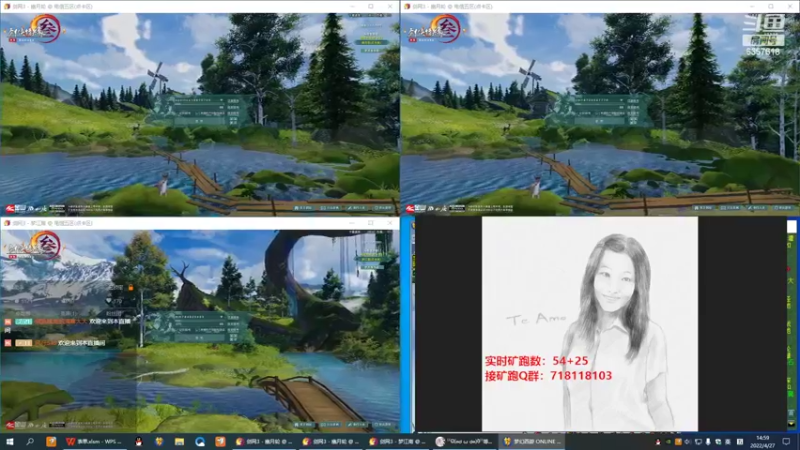Click pencil-icon button at bottom of top-right game
The height and width of the screenshot is (450, 800).
tap(757, 208)
